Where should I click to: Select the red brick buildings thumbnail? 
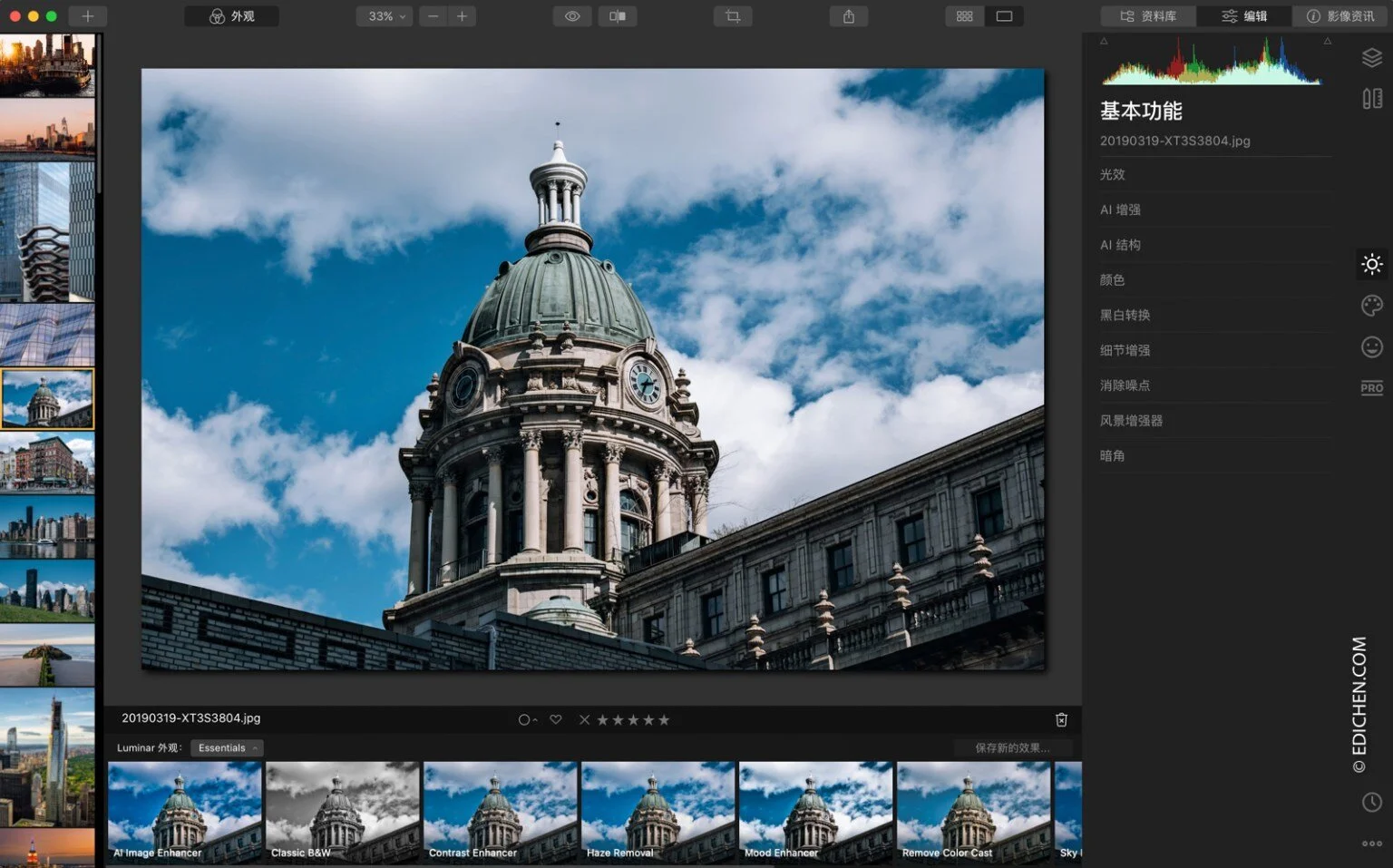coord(47,463)
